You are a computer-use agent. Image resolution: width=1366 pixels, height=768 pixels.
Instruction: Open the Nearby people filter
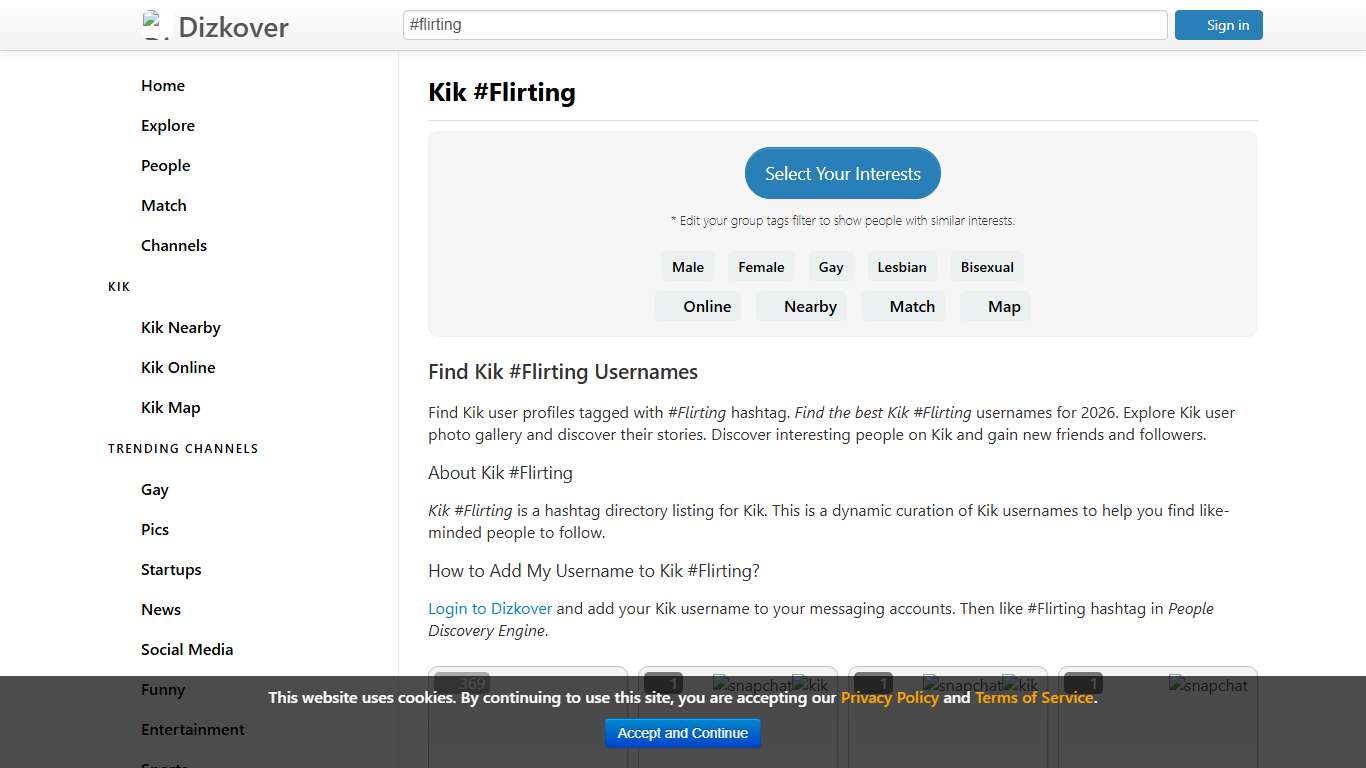click(810, 306)
